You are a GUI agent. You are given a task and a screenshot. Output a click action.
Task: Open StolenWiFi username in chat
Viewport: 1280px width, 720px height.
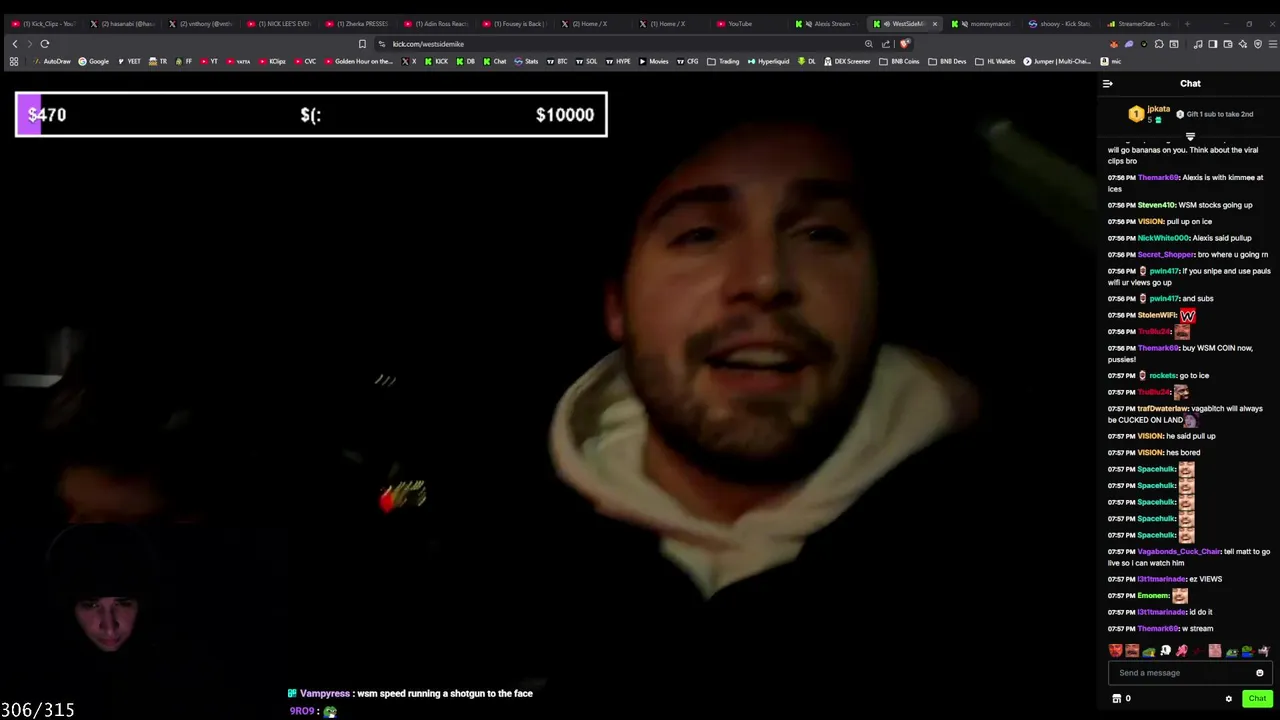[1157, 315]
